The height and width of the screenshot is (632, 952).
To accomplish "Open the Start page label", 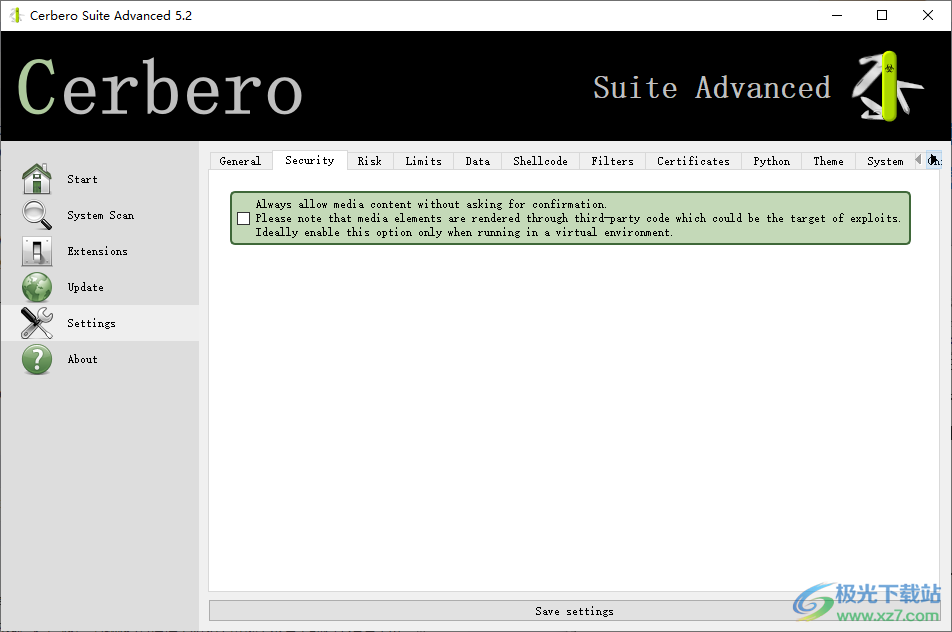I will point(83,179).
